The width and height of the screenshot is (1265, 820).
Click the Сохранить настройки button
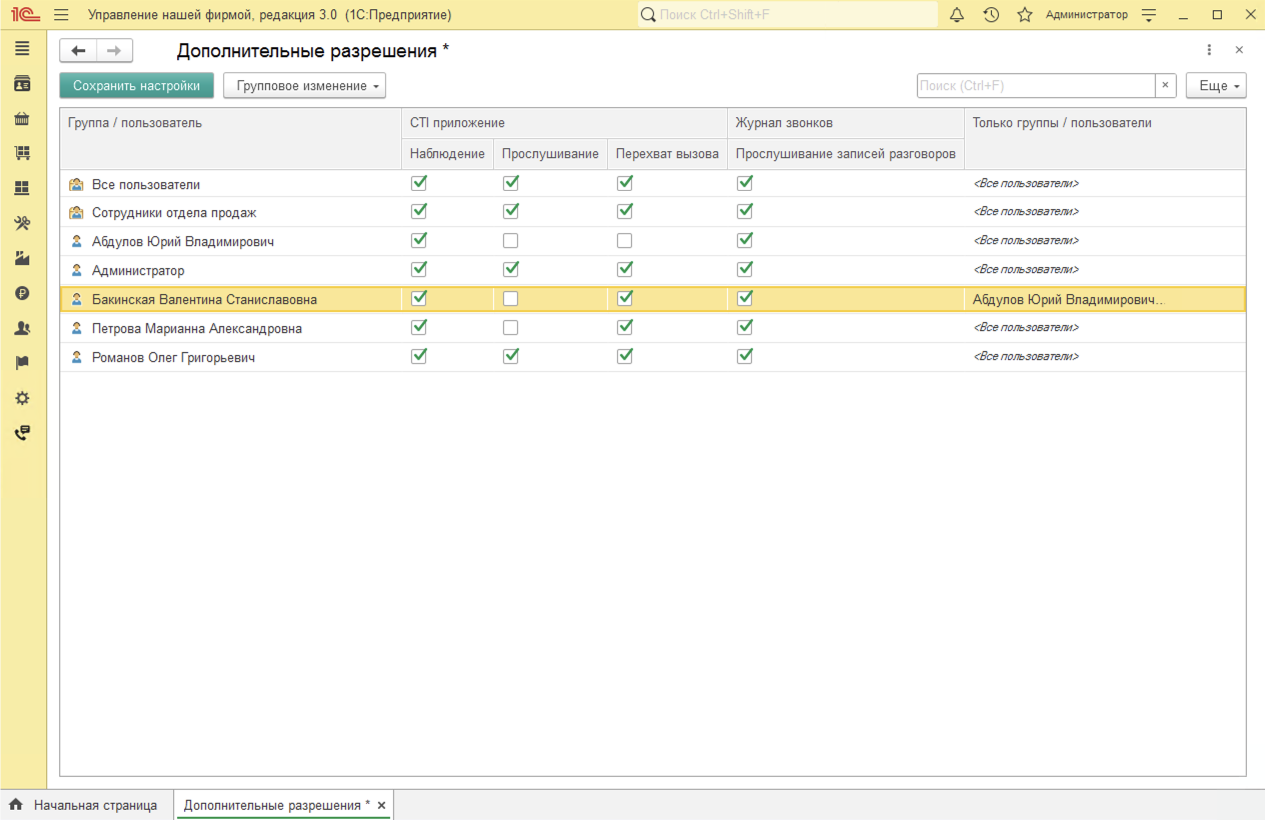(x=136, y=86)
